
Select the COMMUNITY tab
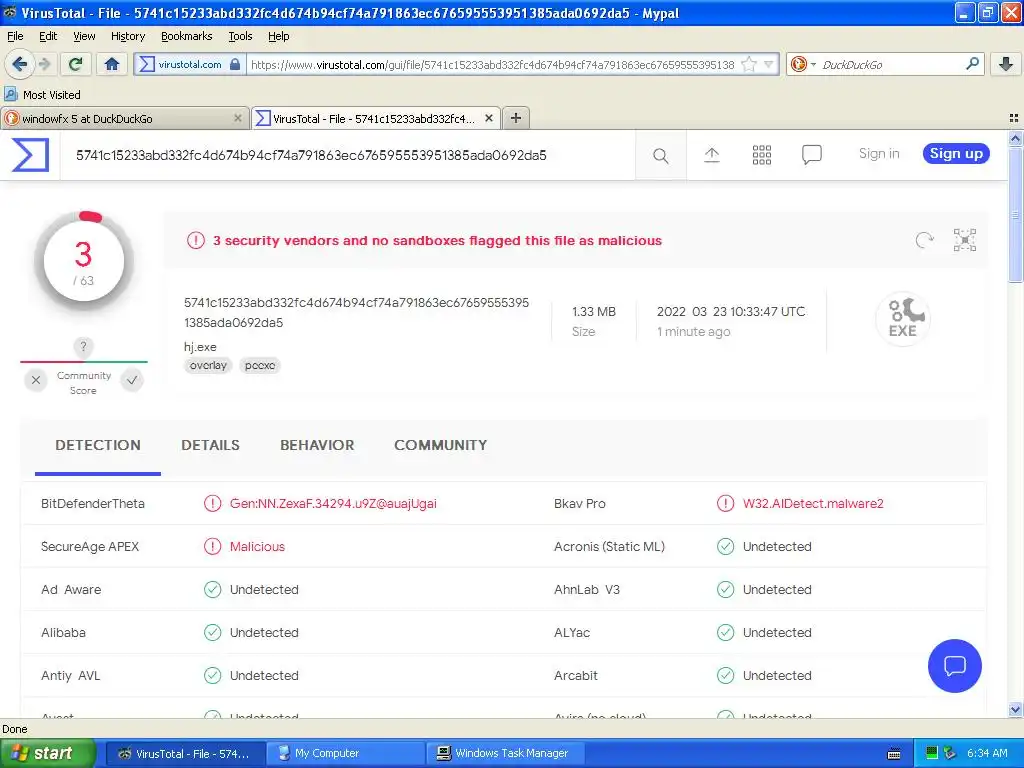click(x=441, y=445)
